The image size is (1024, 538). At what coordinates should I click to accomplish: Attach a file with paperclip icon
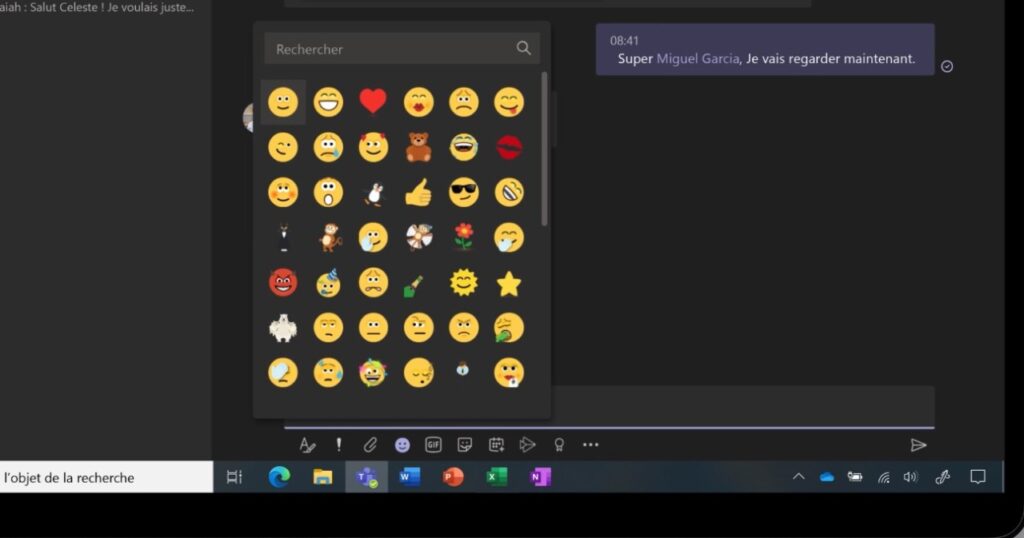click(370, 445)
